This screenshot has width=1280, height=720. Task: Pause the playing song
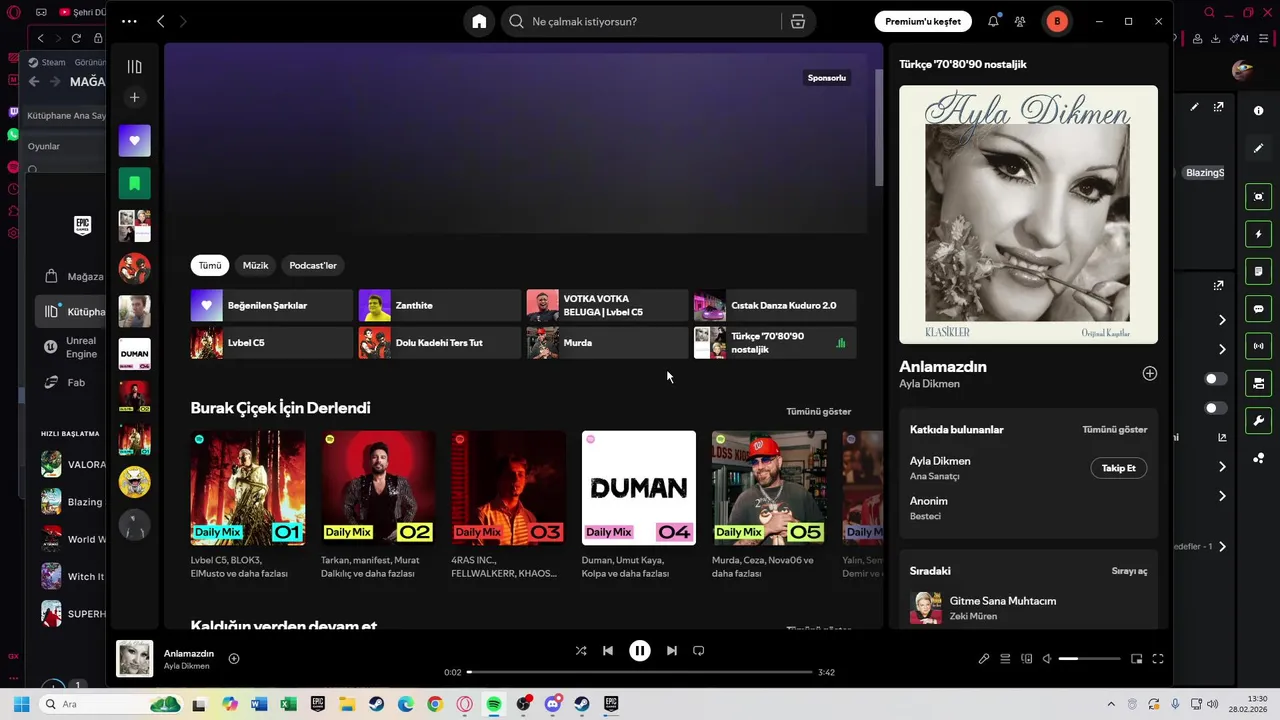click(x=639, y=651)
